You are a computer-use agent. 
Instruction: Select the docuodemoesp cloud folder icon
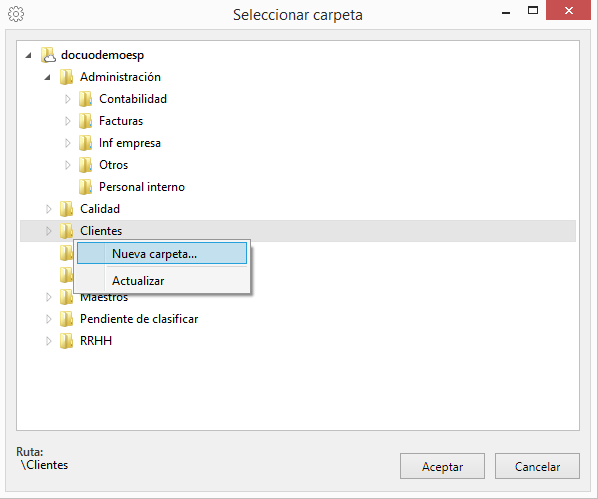pos(48,55)
